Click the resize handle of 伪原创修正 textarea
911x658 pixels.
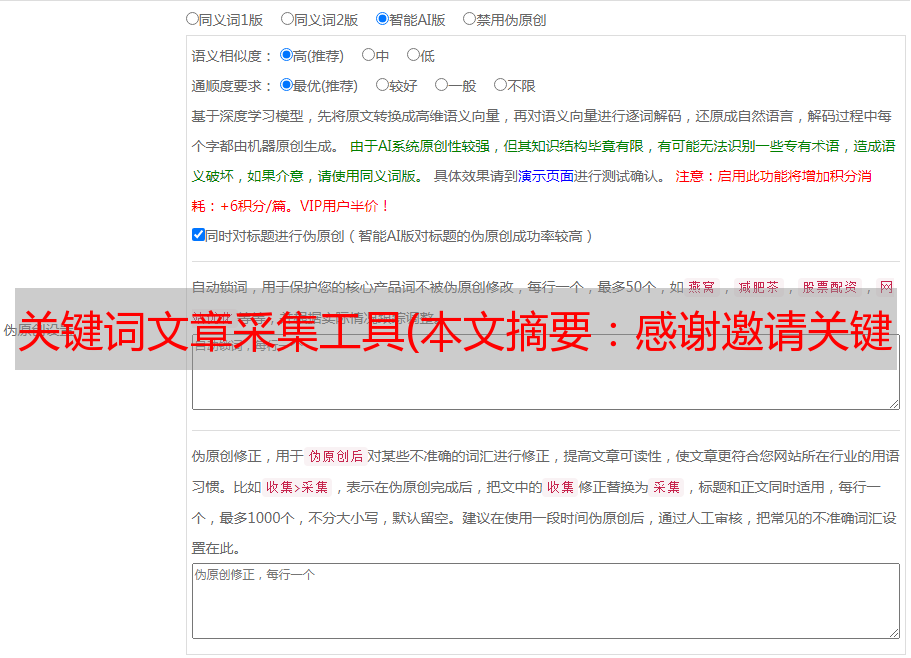click(894, 633)
